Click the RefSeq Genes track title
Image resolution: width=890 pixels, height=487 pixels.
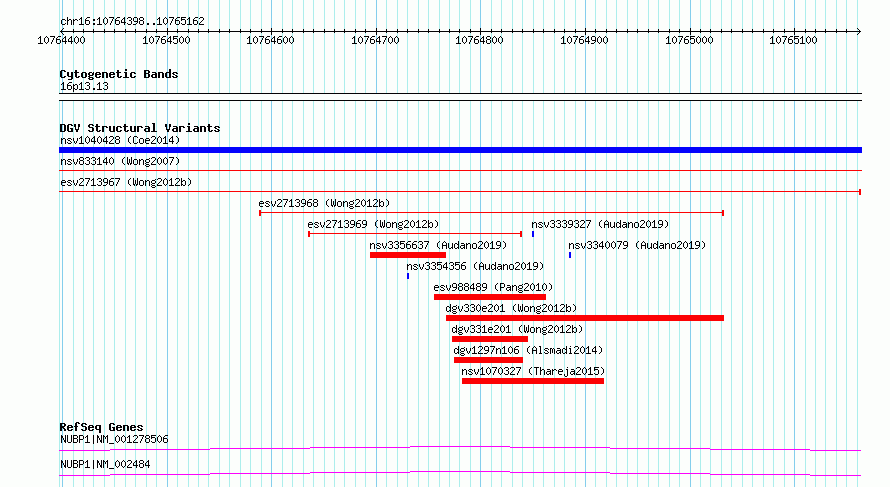pos(101,427)
